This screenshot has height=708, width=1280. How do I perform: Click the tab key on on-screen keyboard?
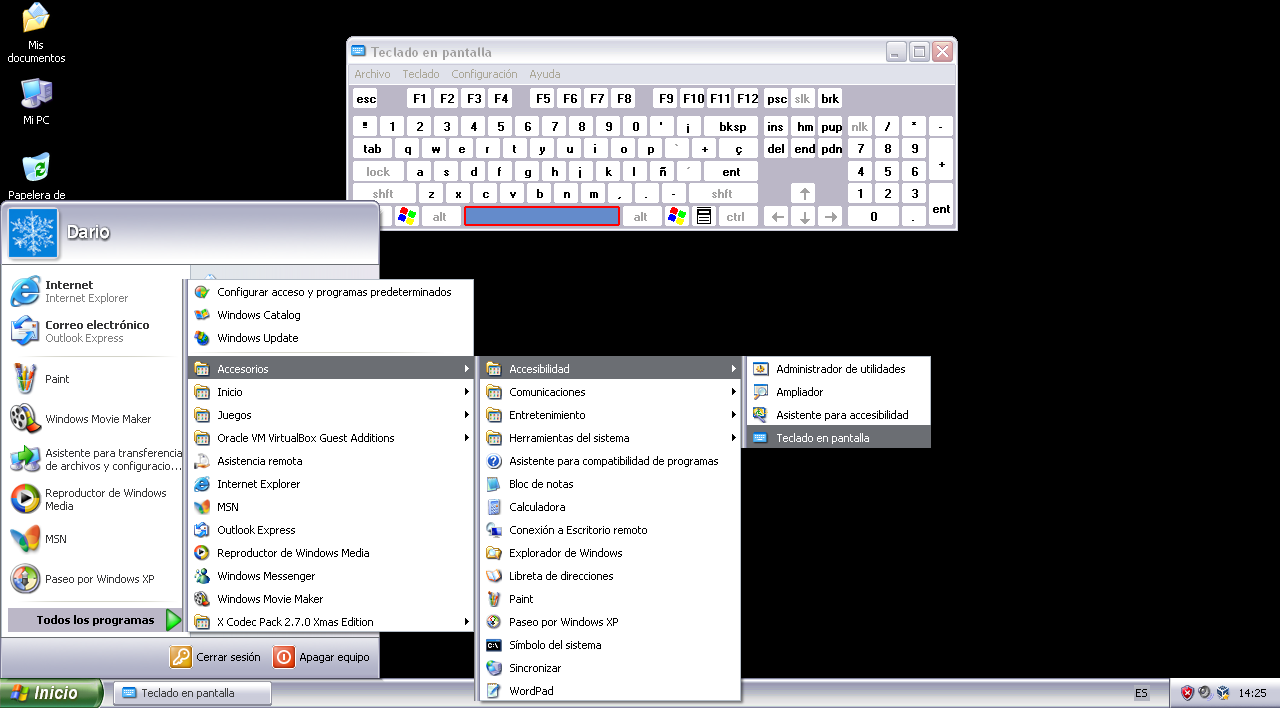click(372, 148)
